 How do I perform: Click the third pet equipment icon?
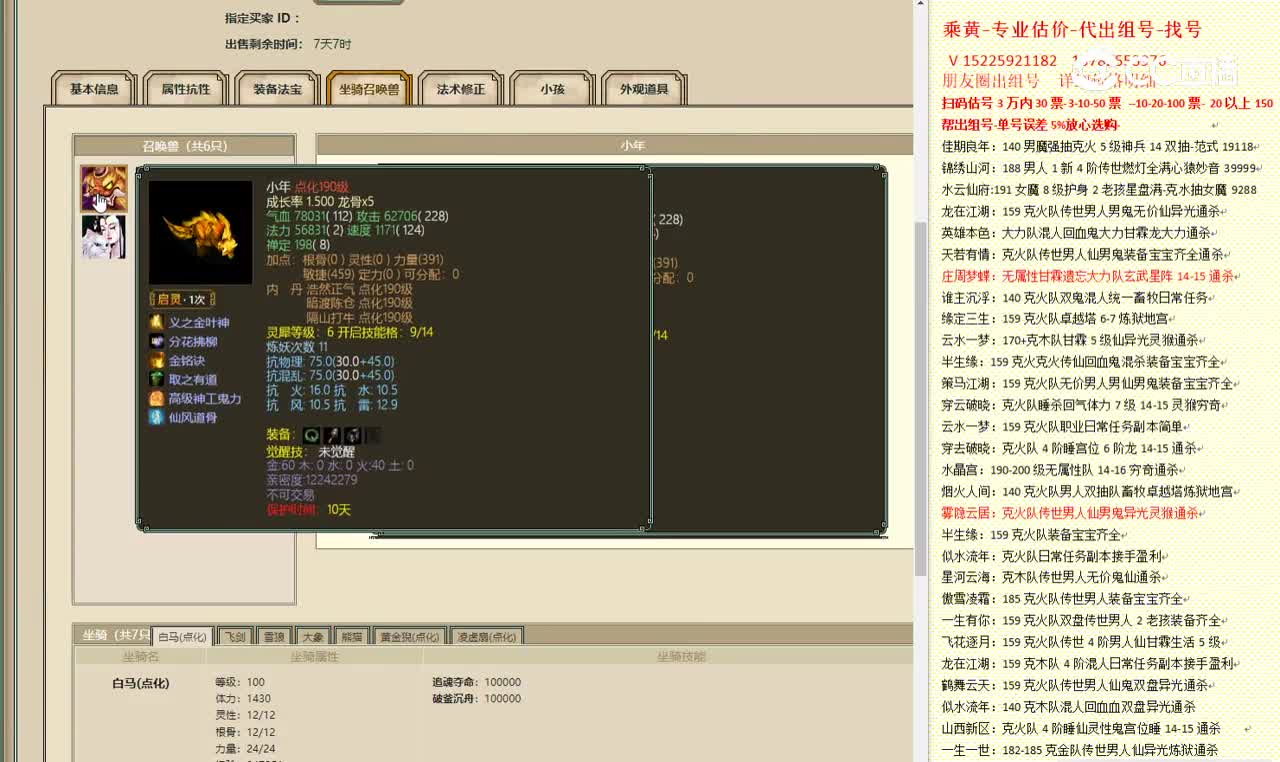coord(352,435)
